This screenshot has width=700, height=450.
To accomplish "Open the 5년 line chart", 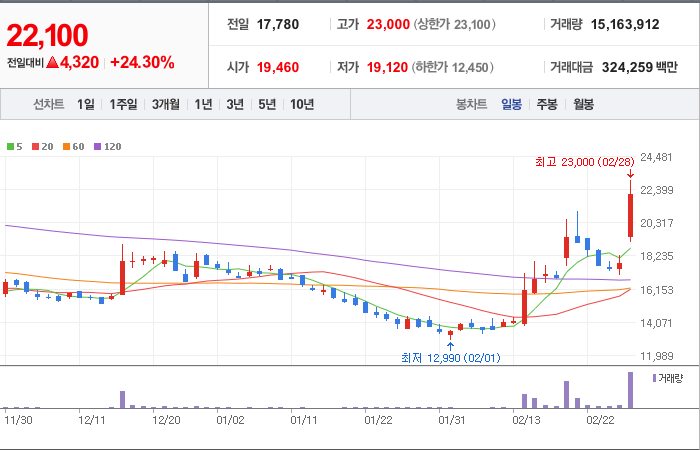I will click(x=267, y=104).
